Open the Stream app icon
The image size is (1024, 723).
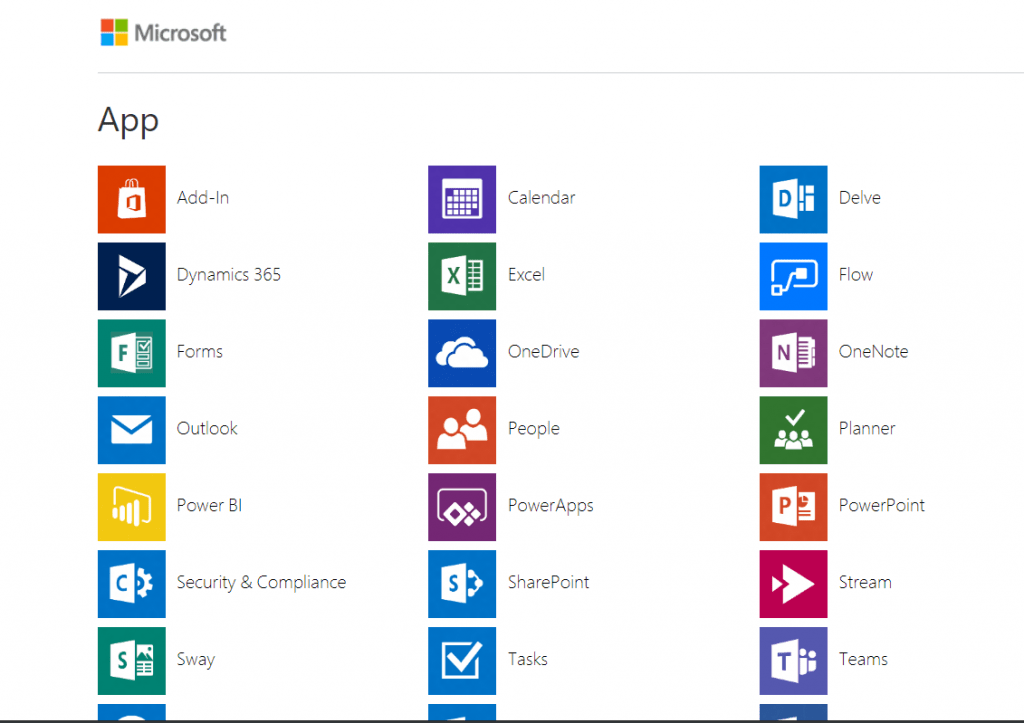point(792,584)
